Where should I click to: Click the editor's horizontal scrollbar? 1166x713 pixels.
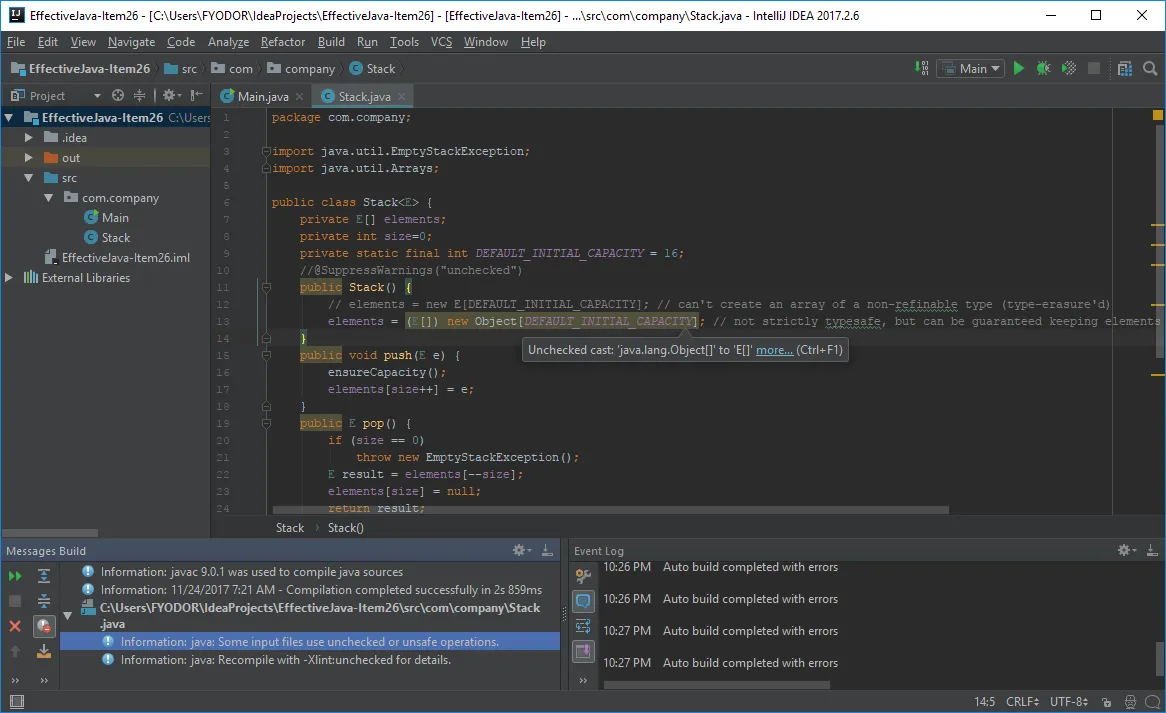click(610, 510)
